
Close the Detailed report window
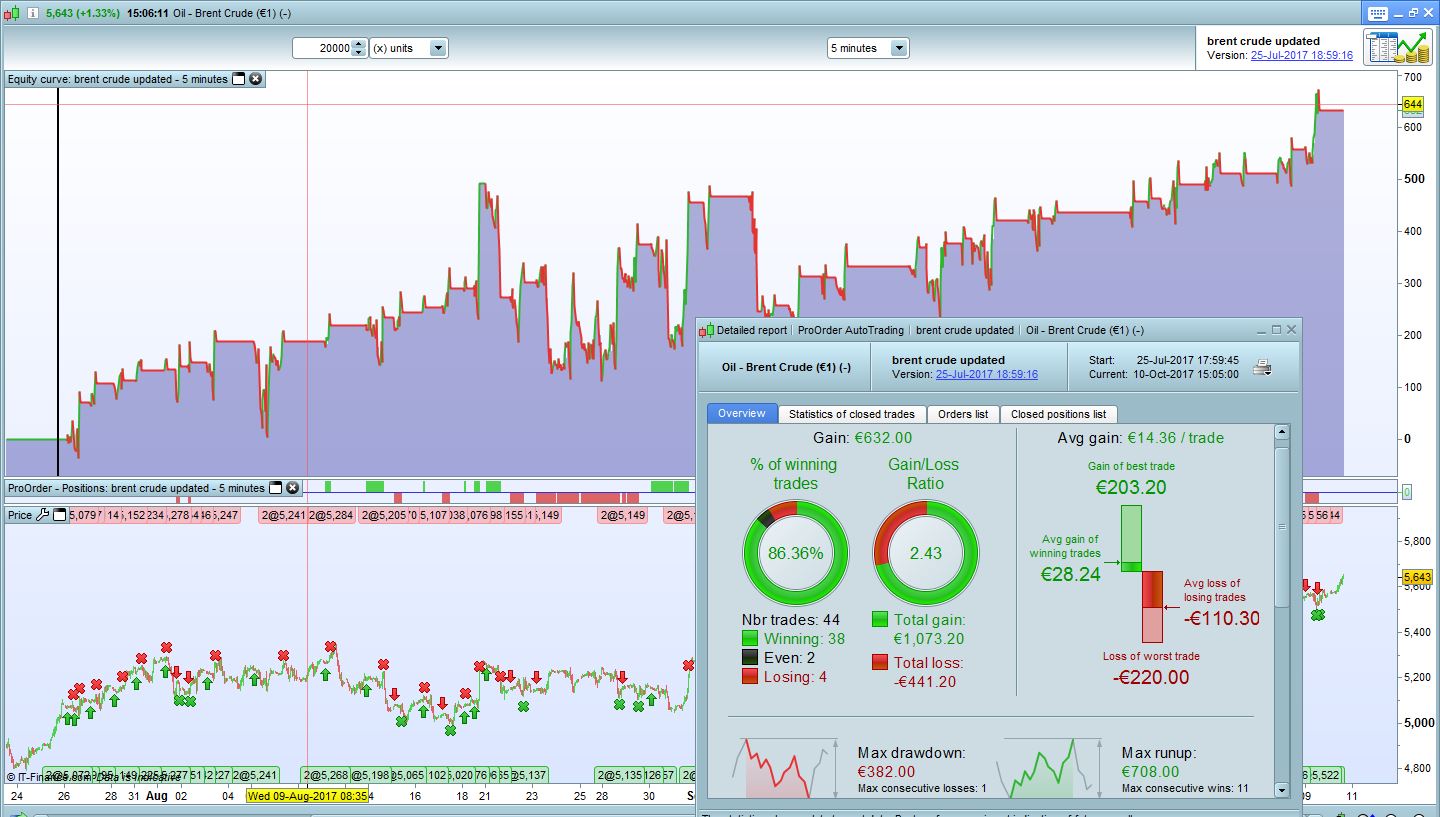click(x=1291, y=329)
